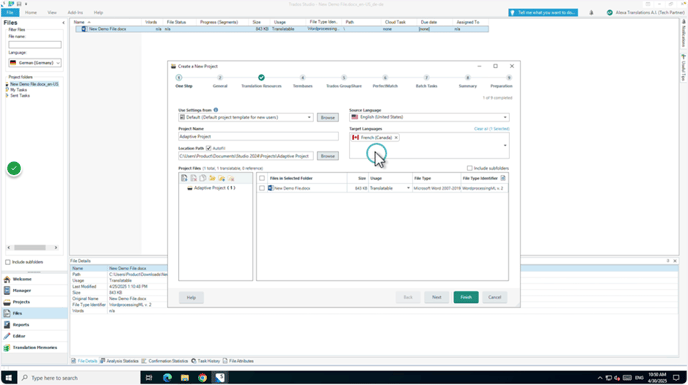Click Browse next to the settings template

tap(328, 118)
